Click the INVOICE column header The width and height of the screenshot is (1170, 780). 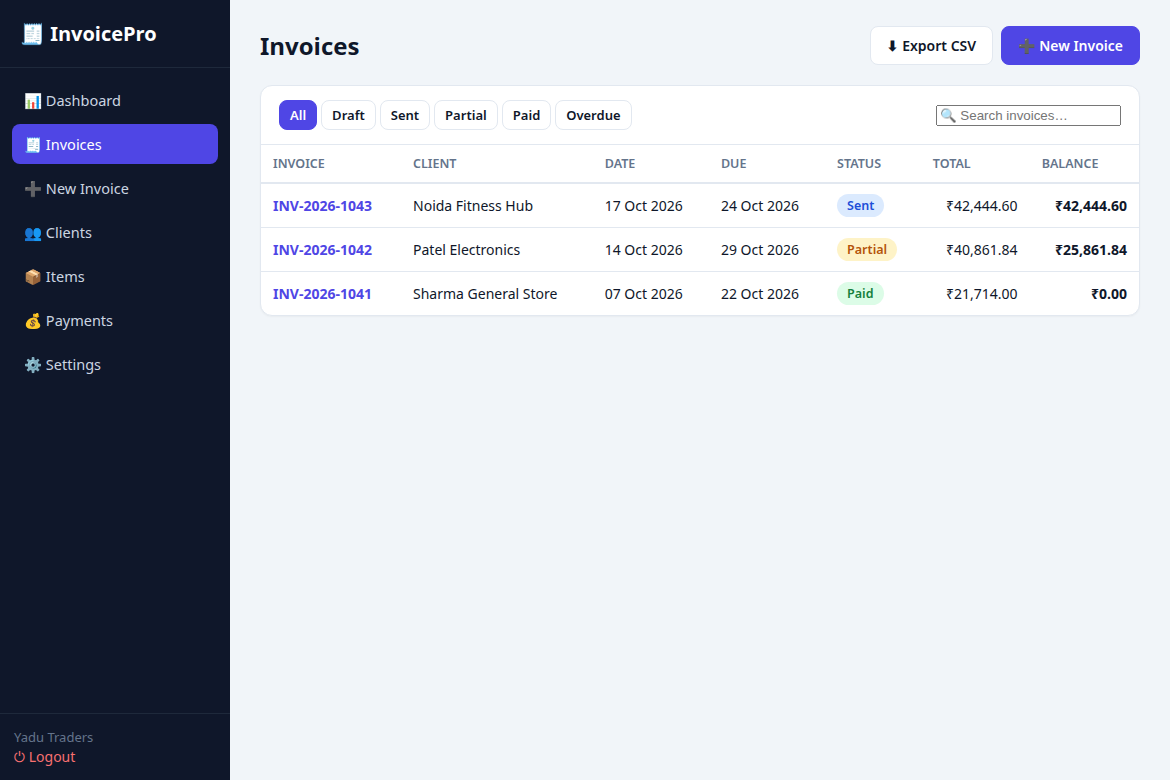[x=298, y=163]
